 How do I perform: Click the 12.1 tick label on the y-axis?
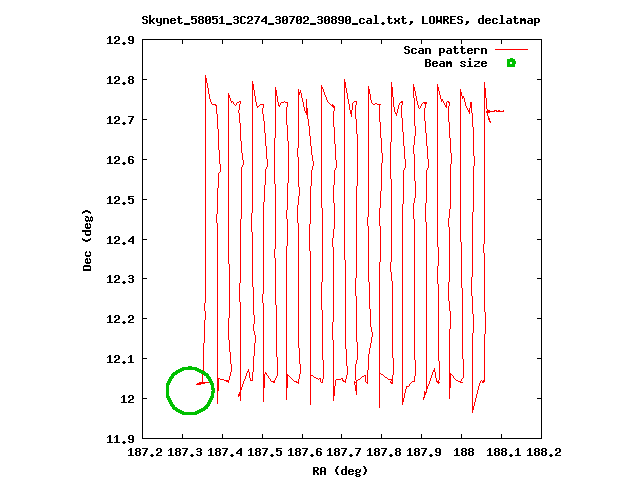coord(120,359)
